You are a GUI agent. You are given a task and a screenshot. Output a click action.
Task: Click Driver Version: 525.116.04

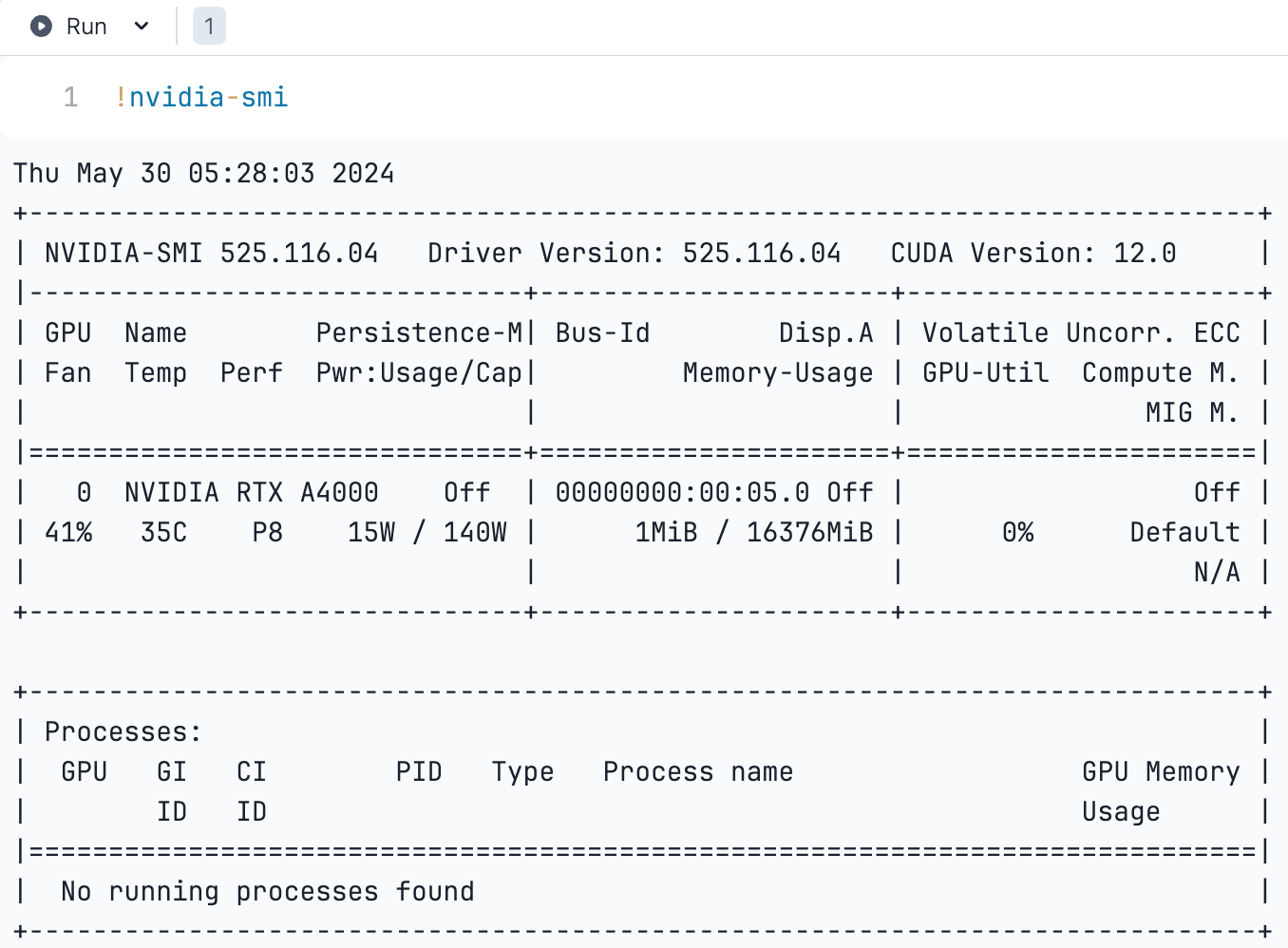(x=634, y=253)
